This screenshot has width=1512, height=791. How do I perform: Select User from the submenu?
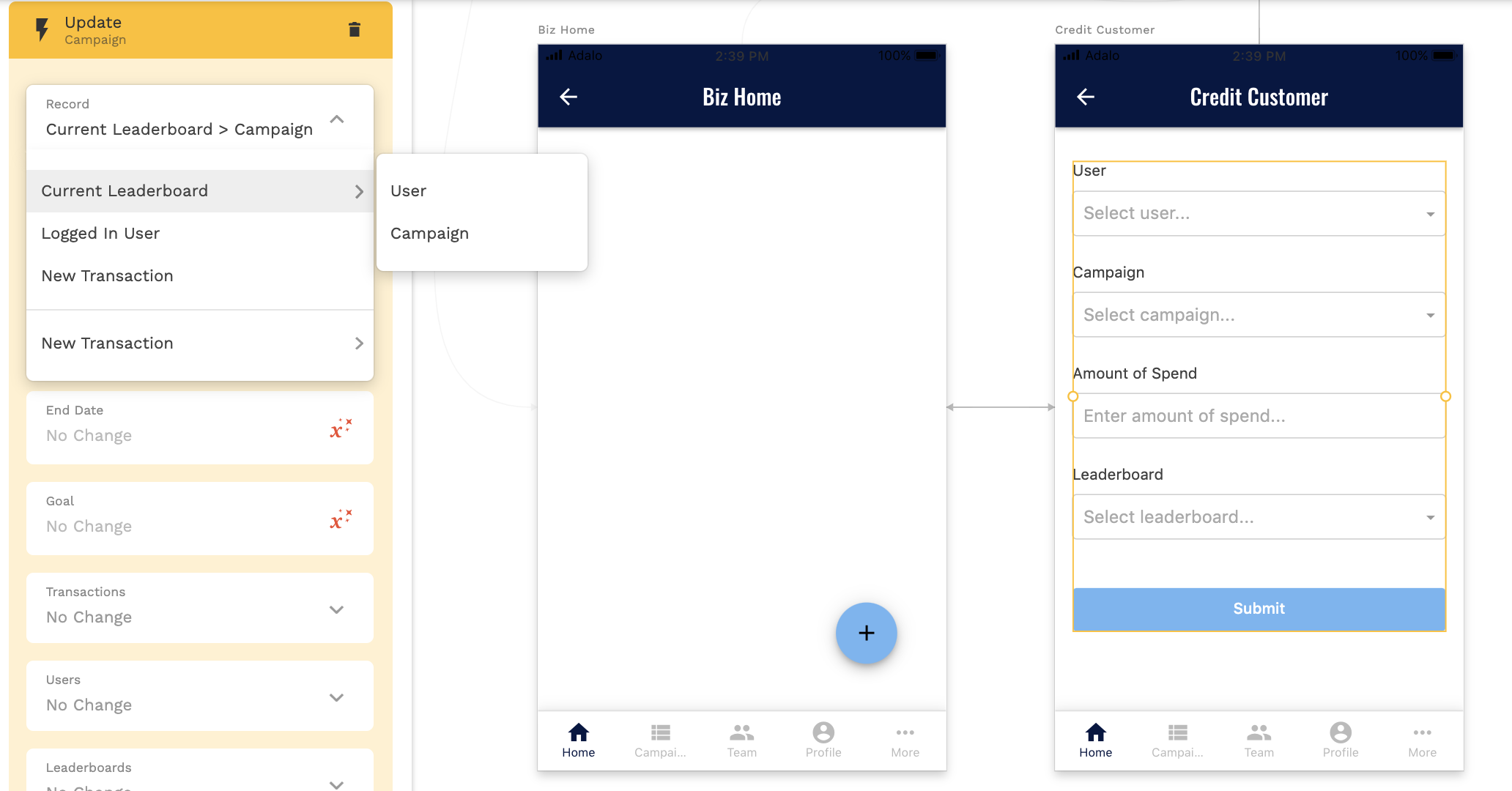409,191
